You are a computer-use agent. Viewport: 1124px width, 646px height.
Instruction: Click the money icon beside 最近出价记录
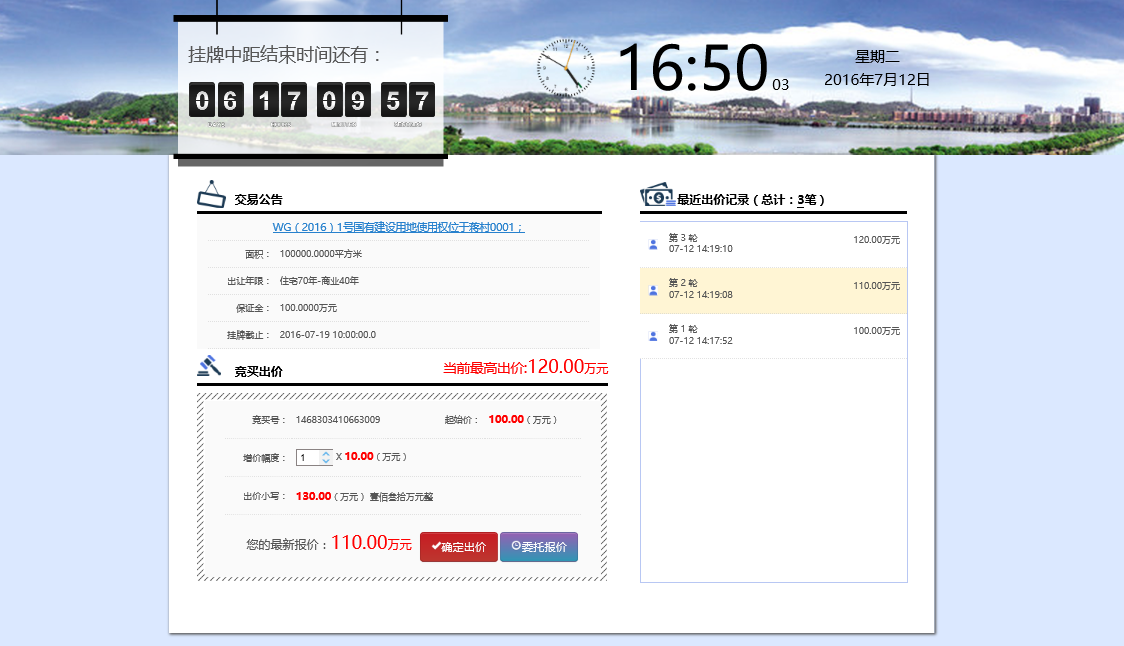click(657, 195)
